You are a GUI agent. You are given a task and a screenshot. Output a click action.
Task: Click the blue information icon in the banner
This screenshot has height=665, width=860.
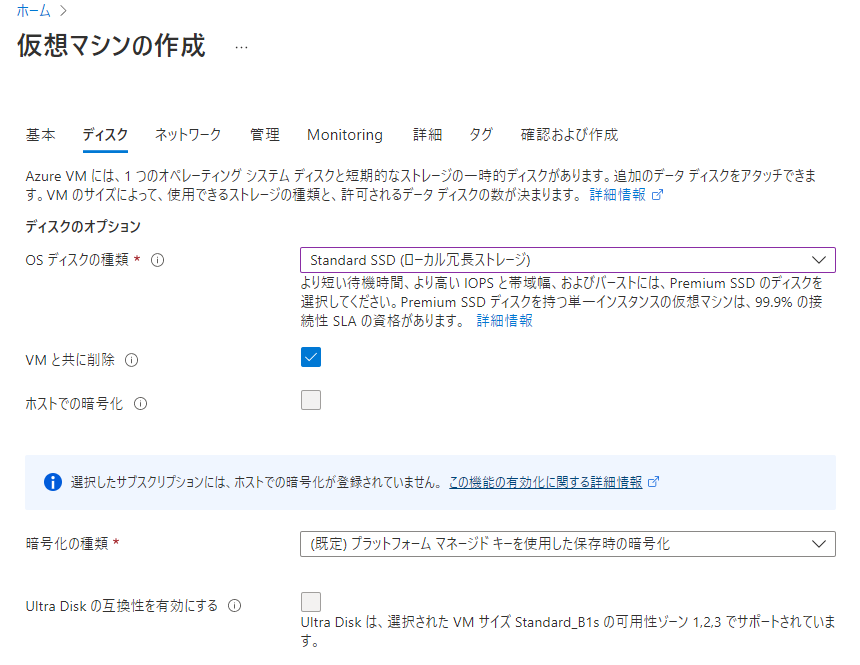(53, 482)
